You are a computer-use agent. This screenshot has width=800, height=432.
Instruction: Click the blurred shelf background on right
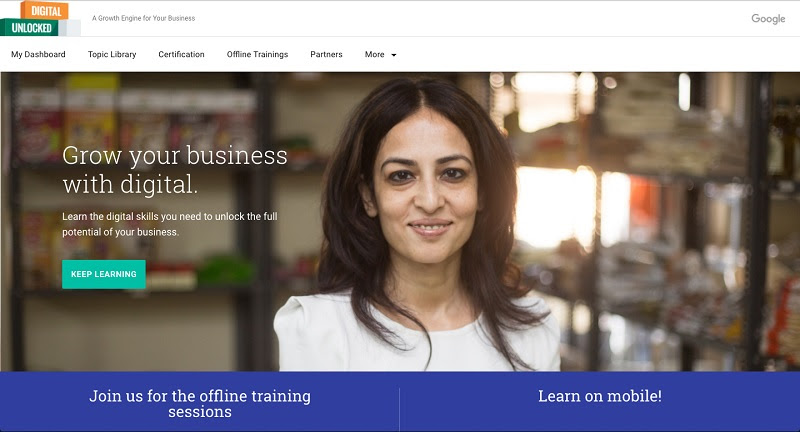pos(679,221)
